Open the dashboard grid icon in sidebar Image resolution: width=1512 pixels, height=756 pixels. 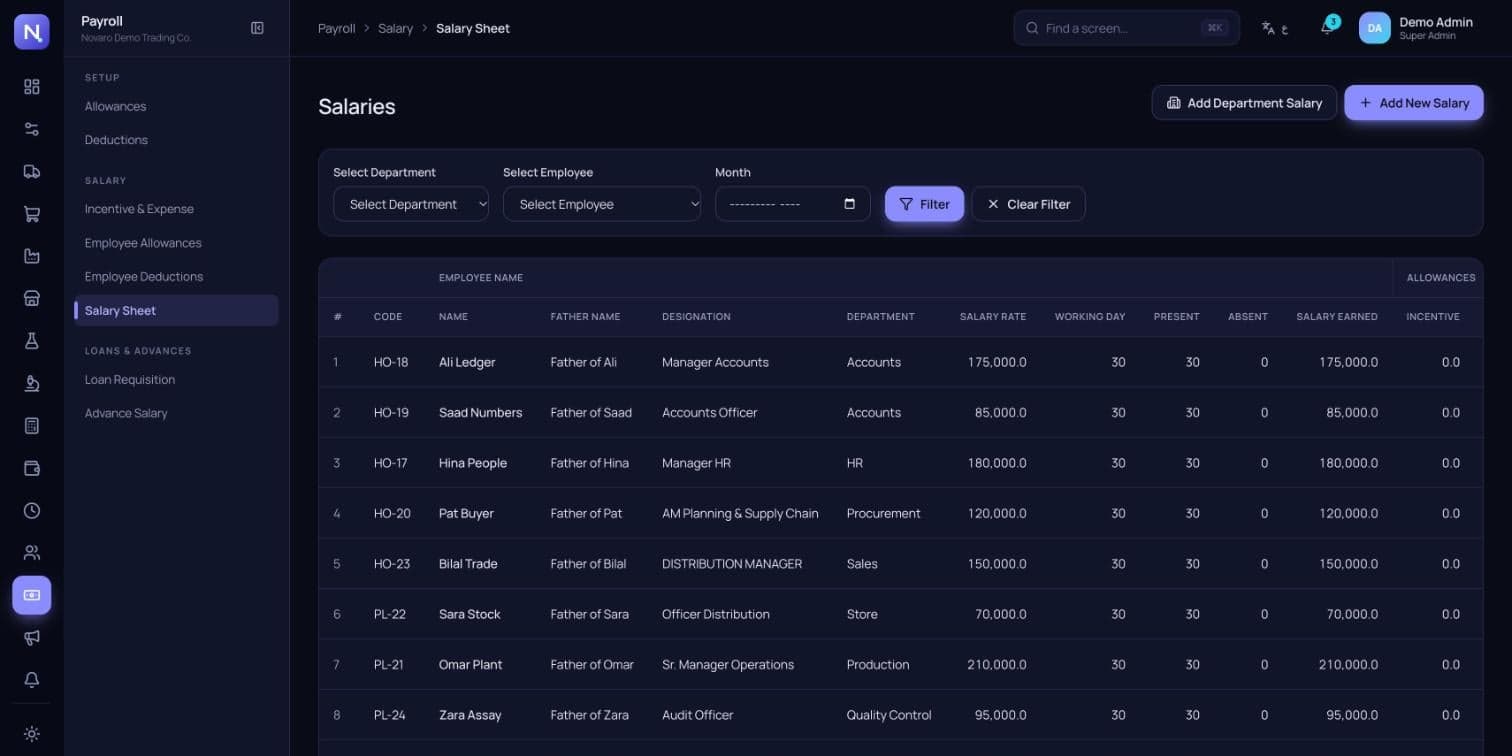32,87
